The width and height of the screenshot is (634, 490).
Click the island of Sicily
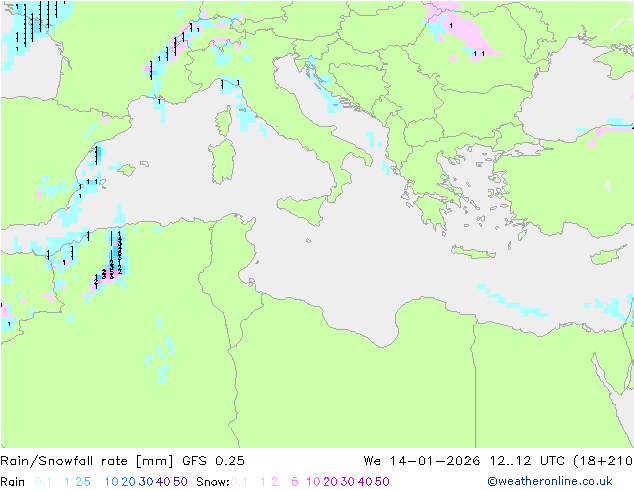(x=304, y=208)
